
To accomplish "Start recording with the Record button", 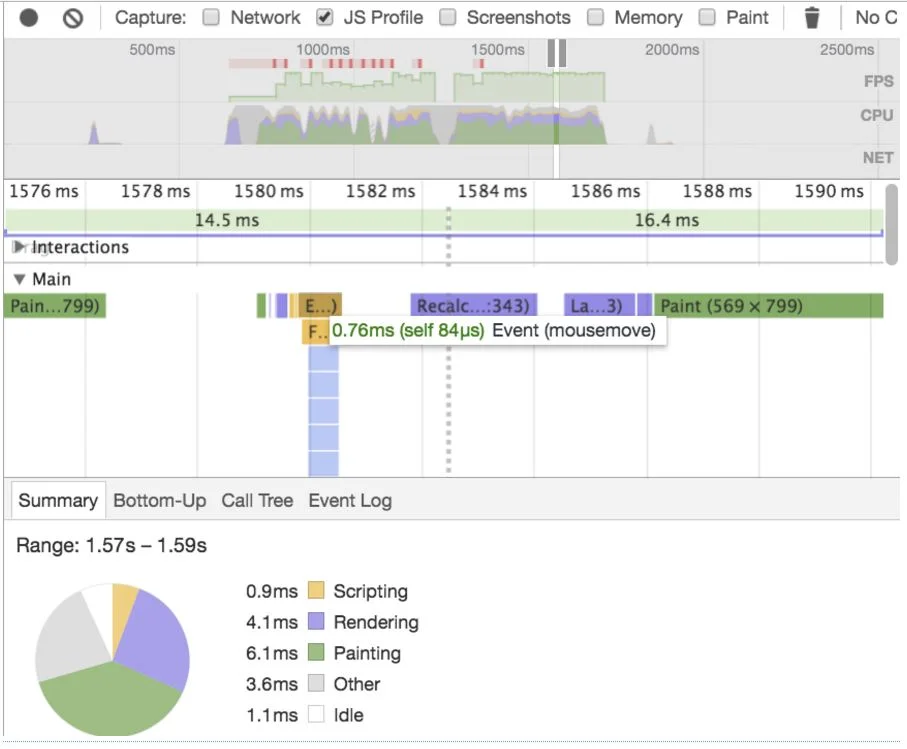I will (28, 17).
